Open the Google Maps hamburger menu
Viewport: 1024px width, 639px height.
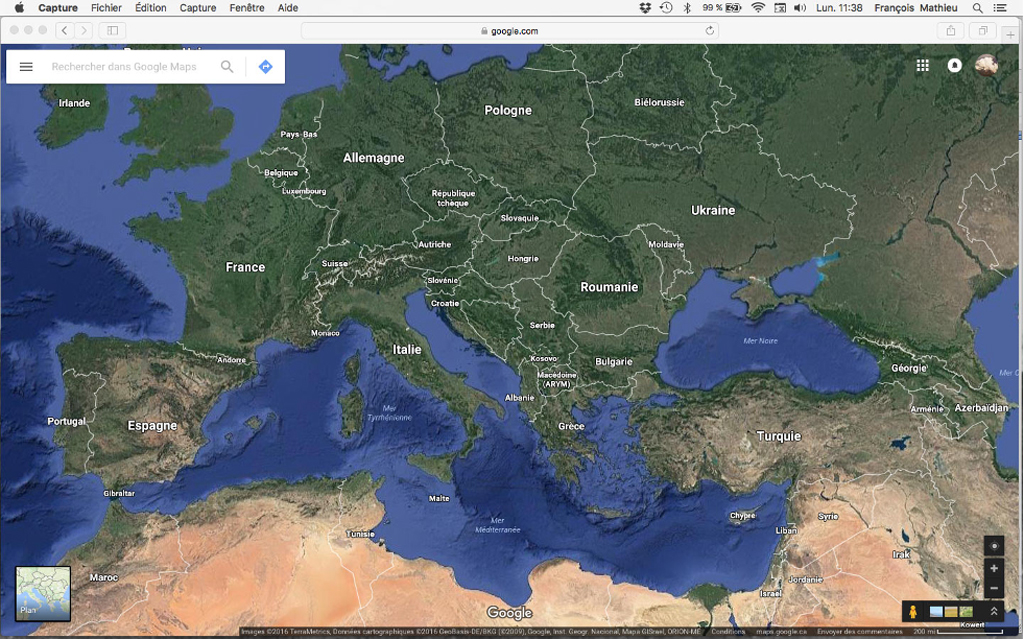pos(26,67)
